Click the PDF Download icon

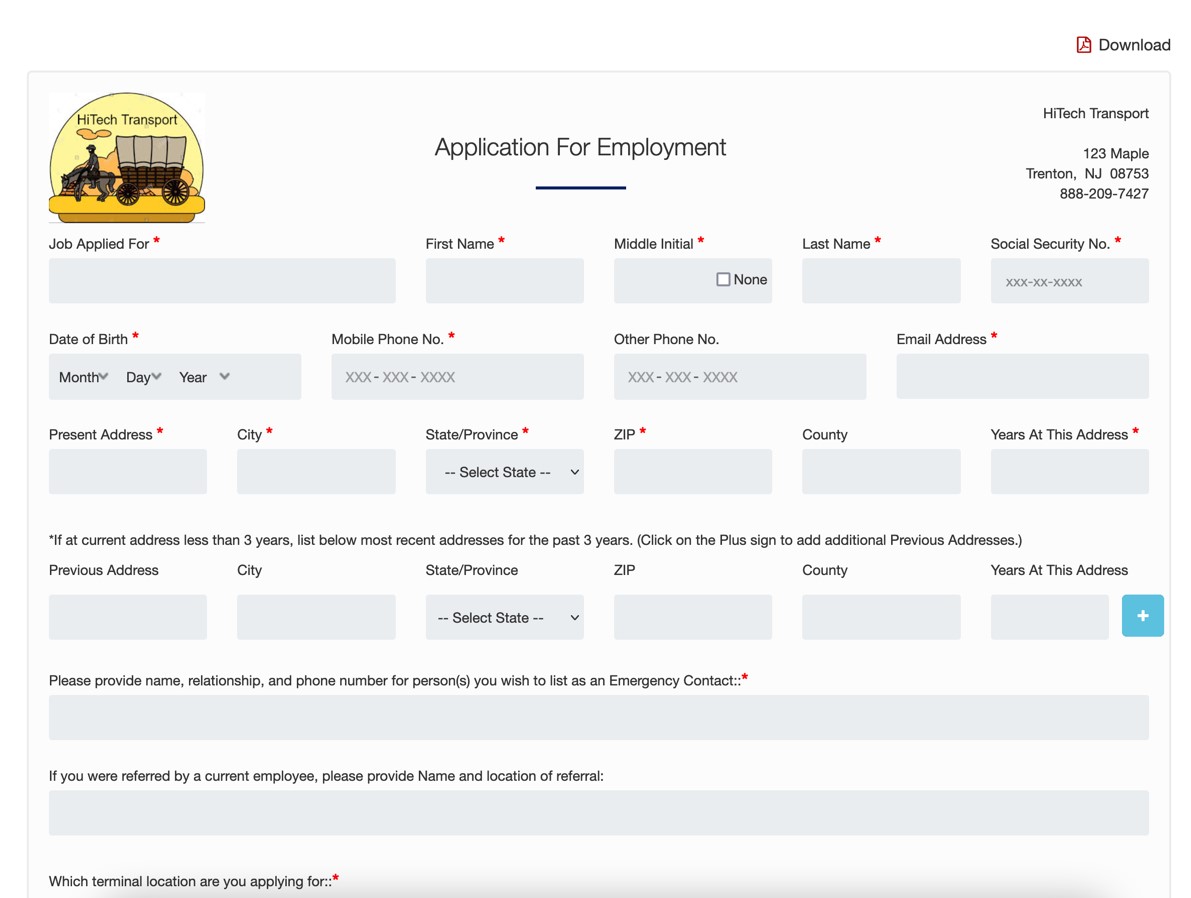coord(1083,45)
